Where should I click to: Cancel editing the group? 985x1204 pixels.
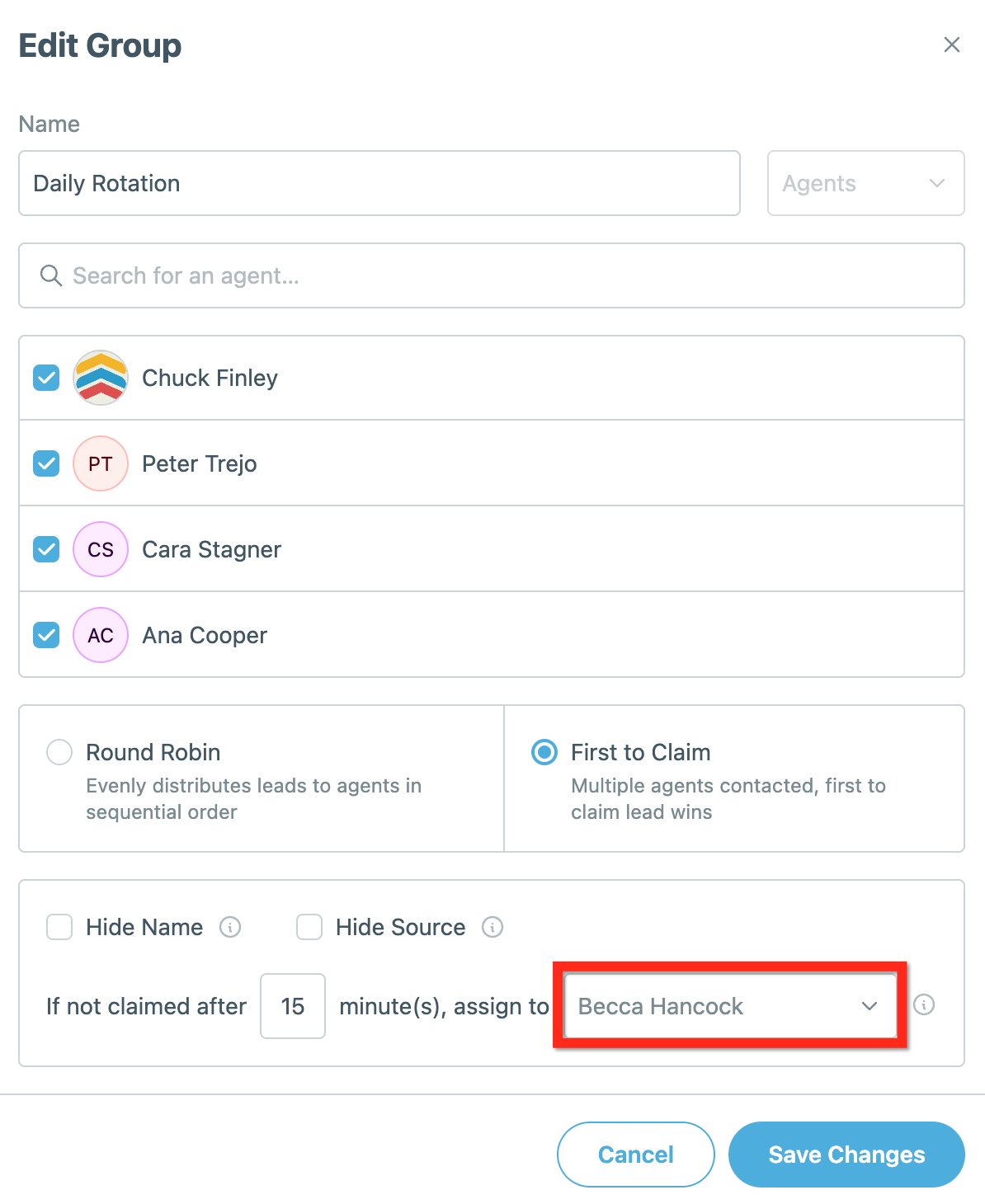pyautogui.click(x=635, y=1155)
